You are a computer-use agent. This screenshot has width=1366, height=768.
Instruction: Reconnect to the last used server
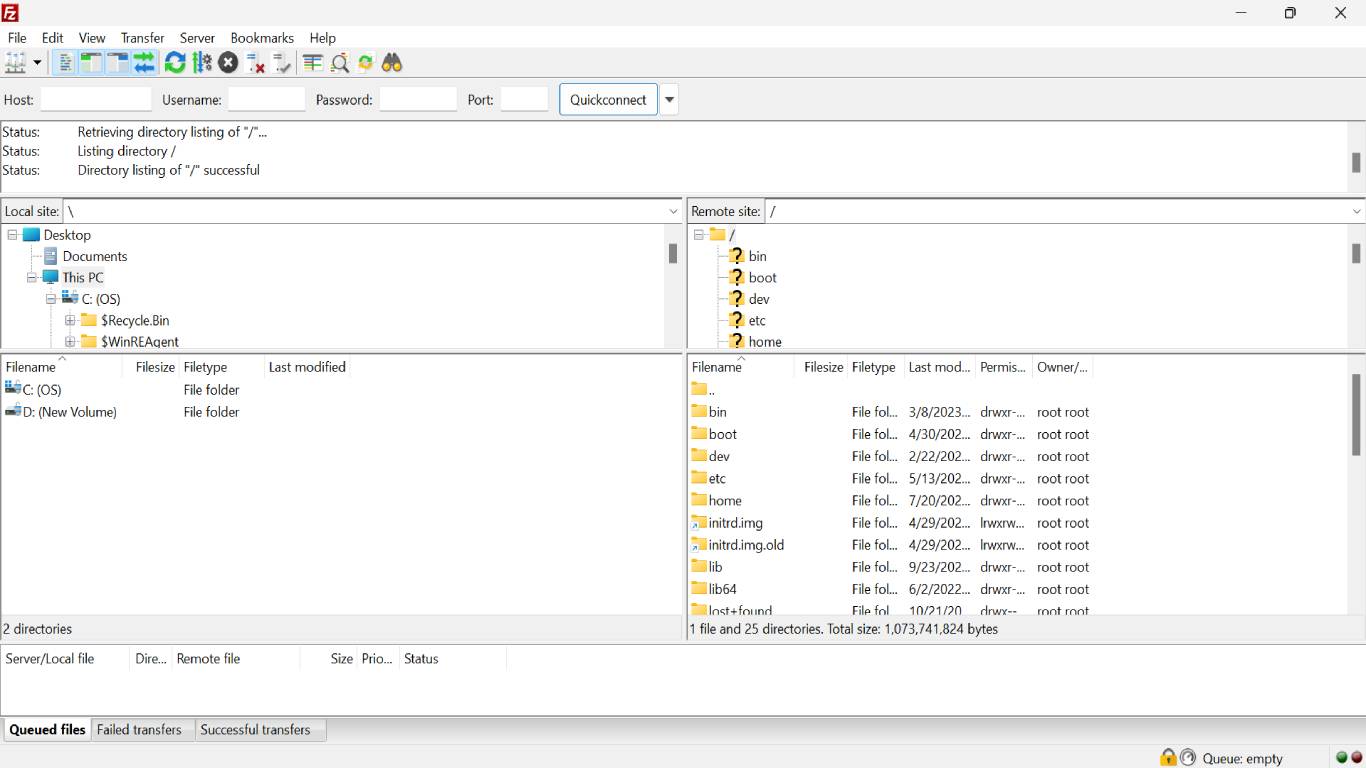(x=282, y=63)
